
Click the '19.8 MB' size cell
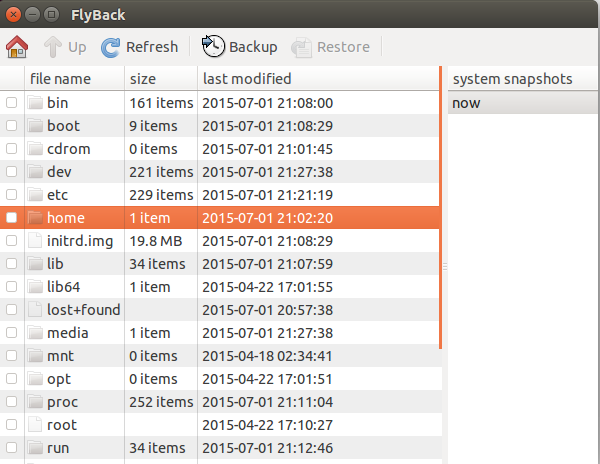click(x=155, y=241)
